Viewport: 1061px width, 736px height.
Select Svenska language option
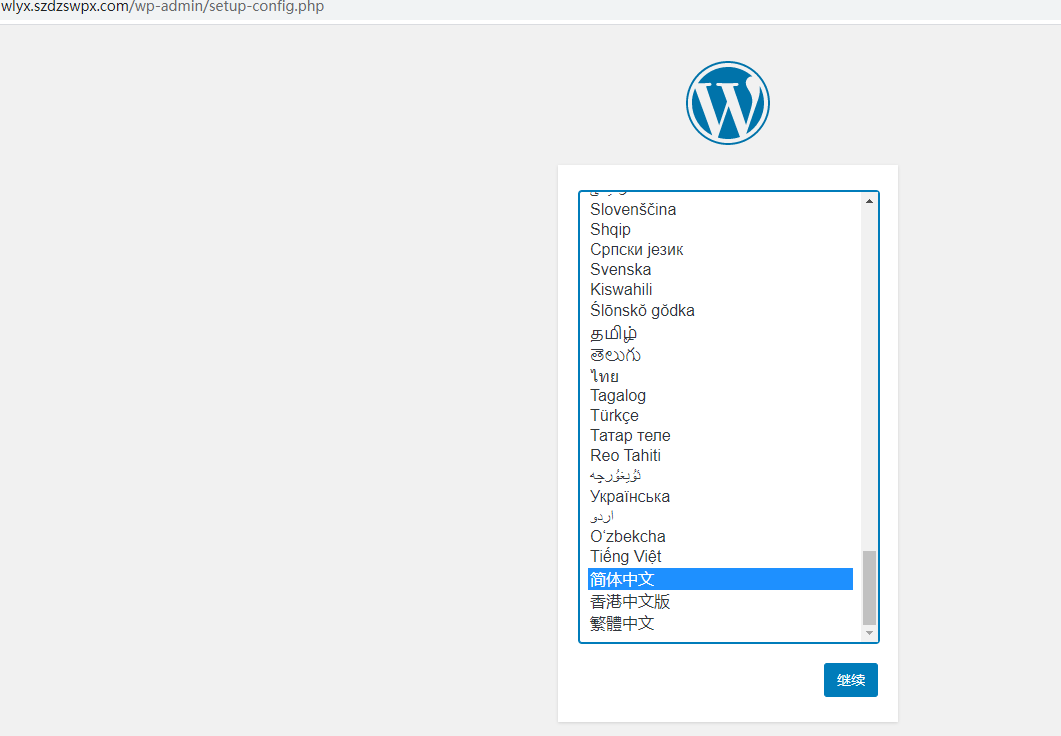(x=620, y=269)
